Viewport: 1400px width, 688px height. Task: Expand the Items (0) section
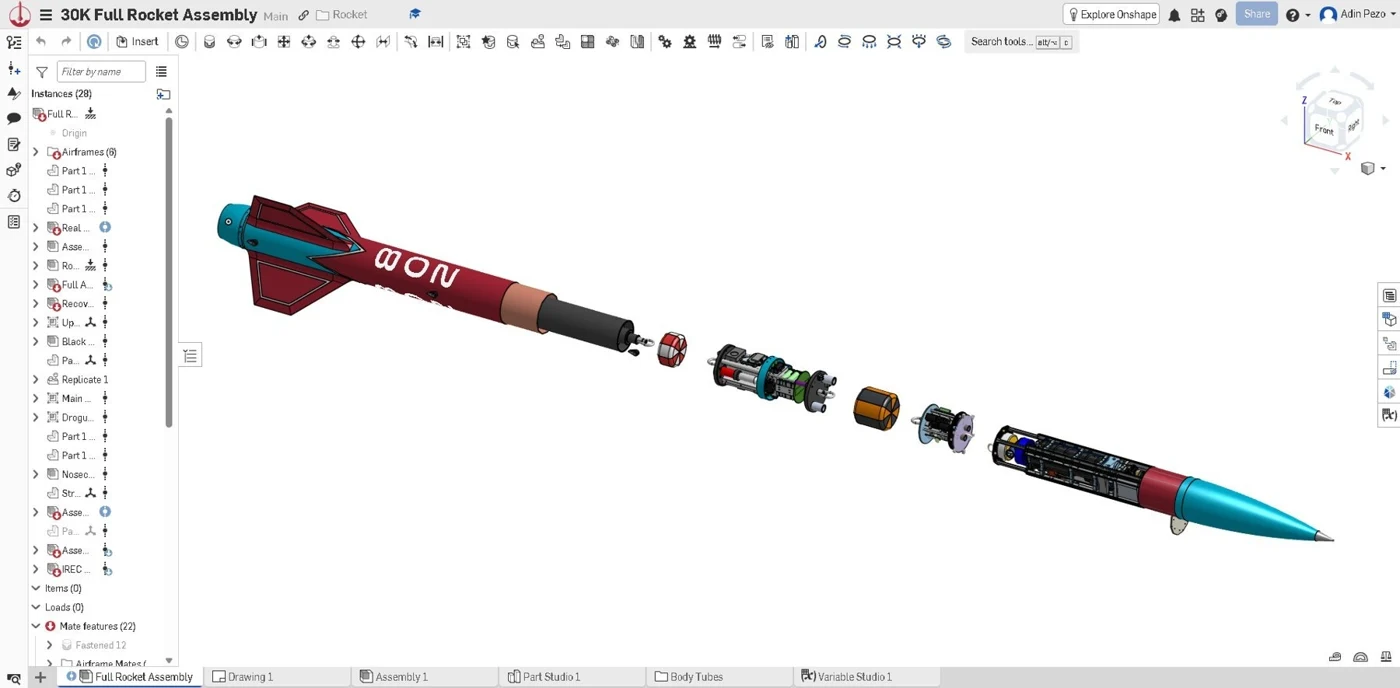[36, 589]
